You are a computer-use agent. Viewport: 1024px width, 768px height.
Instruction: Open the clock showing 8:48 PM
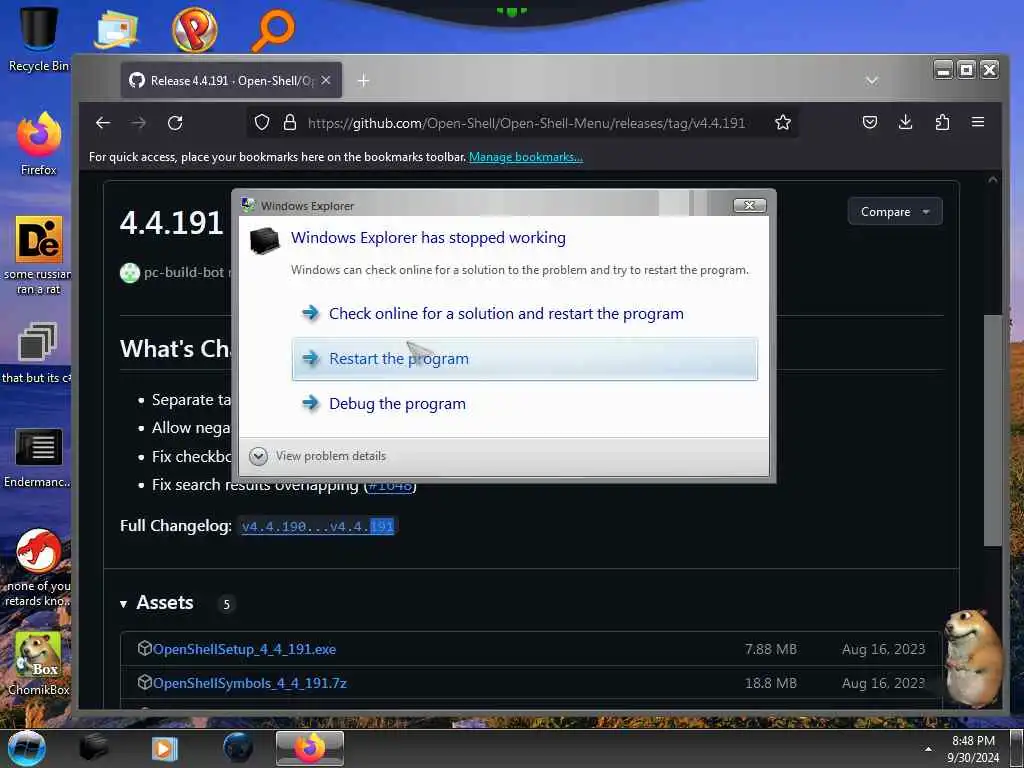pyautogui.click(x=973, y=748)
